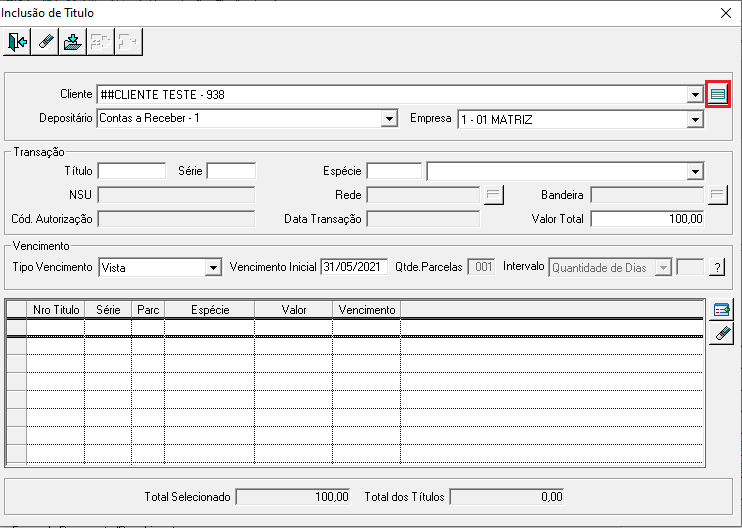Click the interval days number field
Viewport: 742px width, 528px height.
click(x=690, y=267)
